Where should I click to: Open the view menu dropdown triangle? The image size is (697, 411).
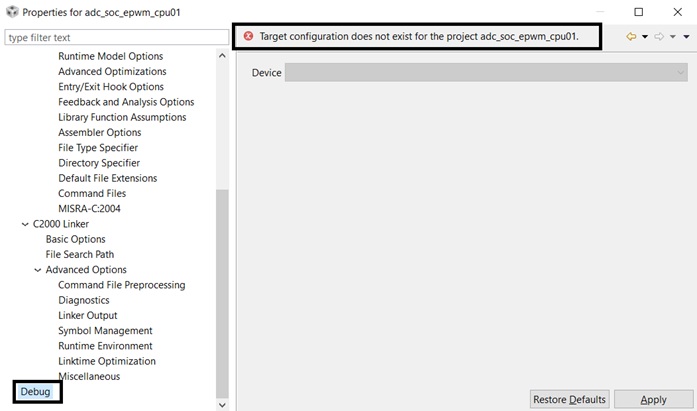click(x=687, y=36)
